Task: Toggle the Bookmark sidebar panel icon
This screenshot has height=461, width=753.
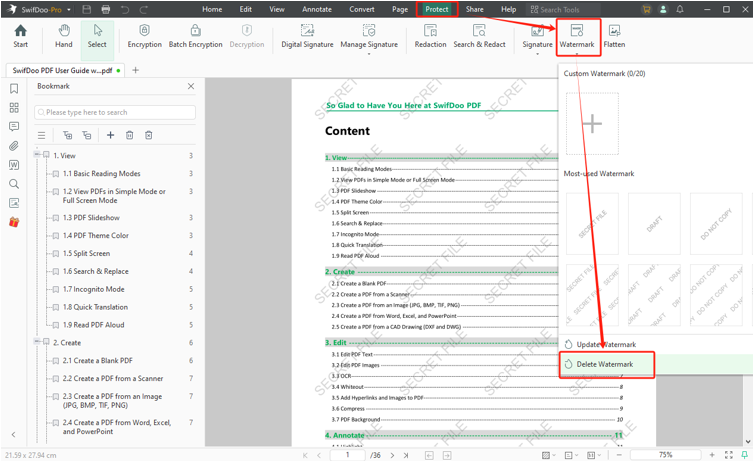Action: (14, 88)
